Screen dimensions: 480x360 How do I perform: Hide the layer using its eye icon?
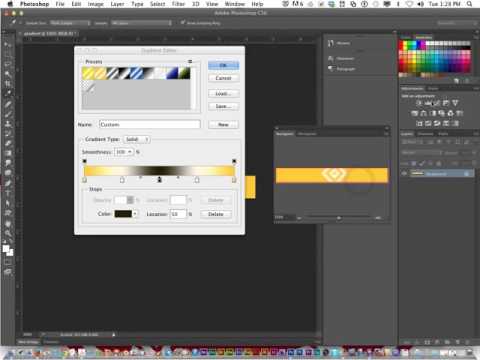[x=404, y=174]
